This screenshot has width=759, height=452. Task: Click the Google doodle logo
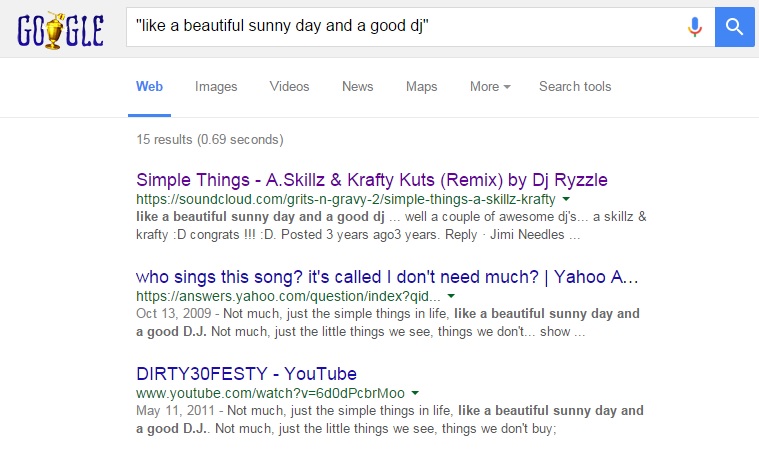pyautogui.click(x=60, y=28)
